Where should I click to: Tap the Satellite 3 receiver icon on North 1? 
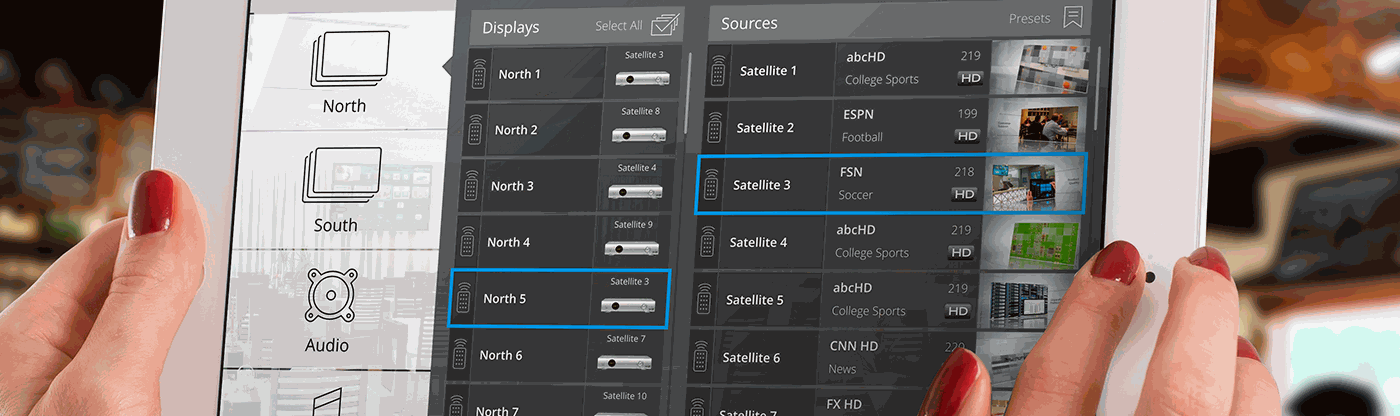[642, 79]
